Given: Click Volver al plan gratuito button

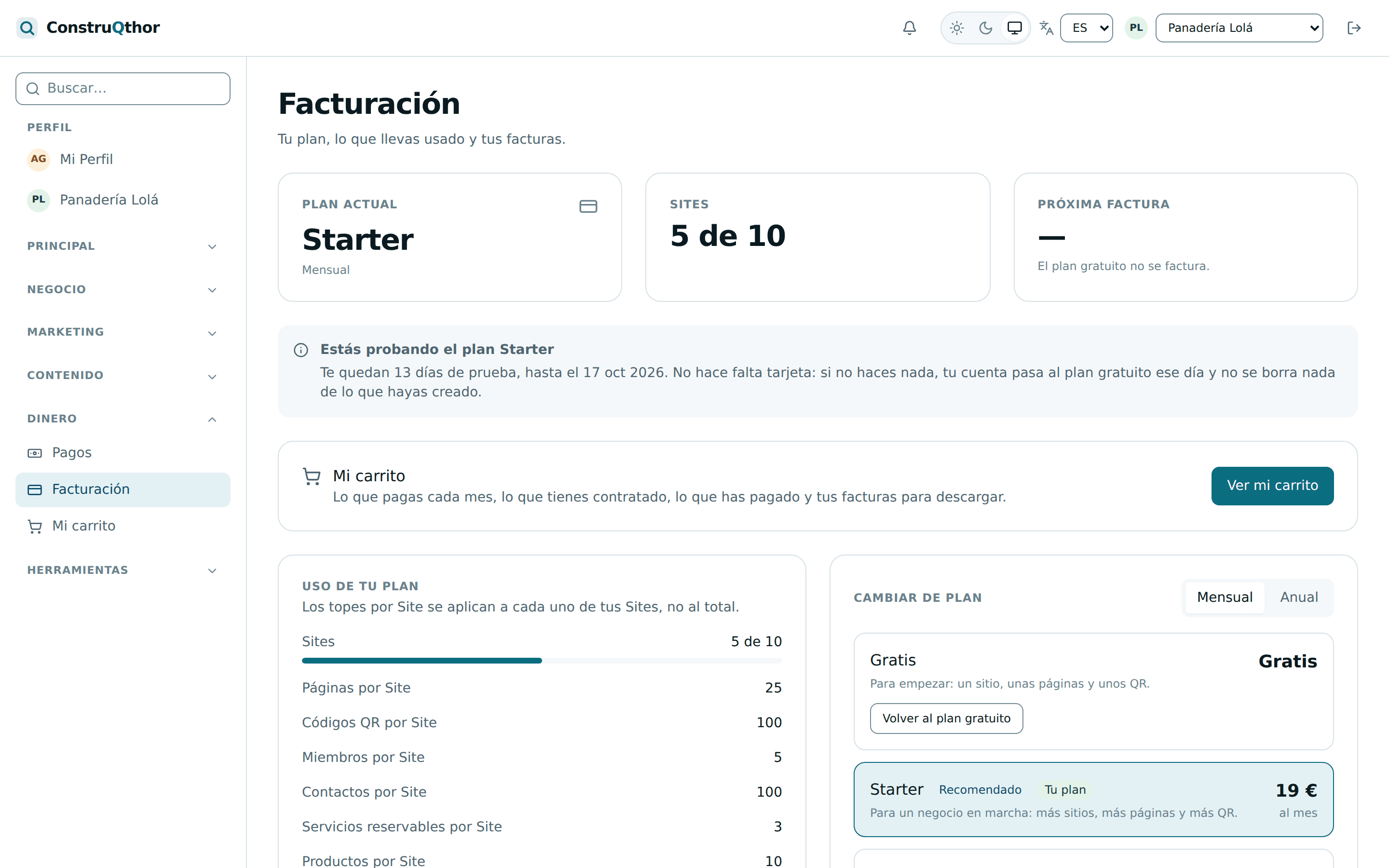Looking at the screenshot, I should (946, 718).
